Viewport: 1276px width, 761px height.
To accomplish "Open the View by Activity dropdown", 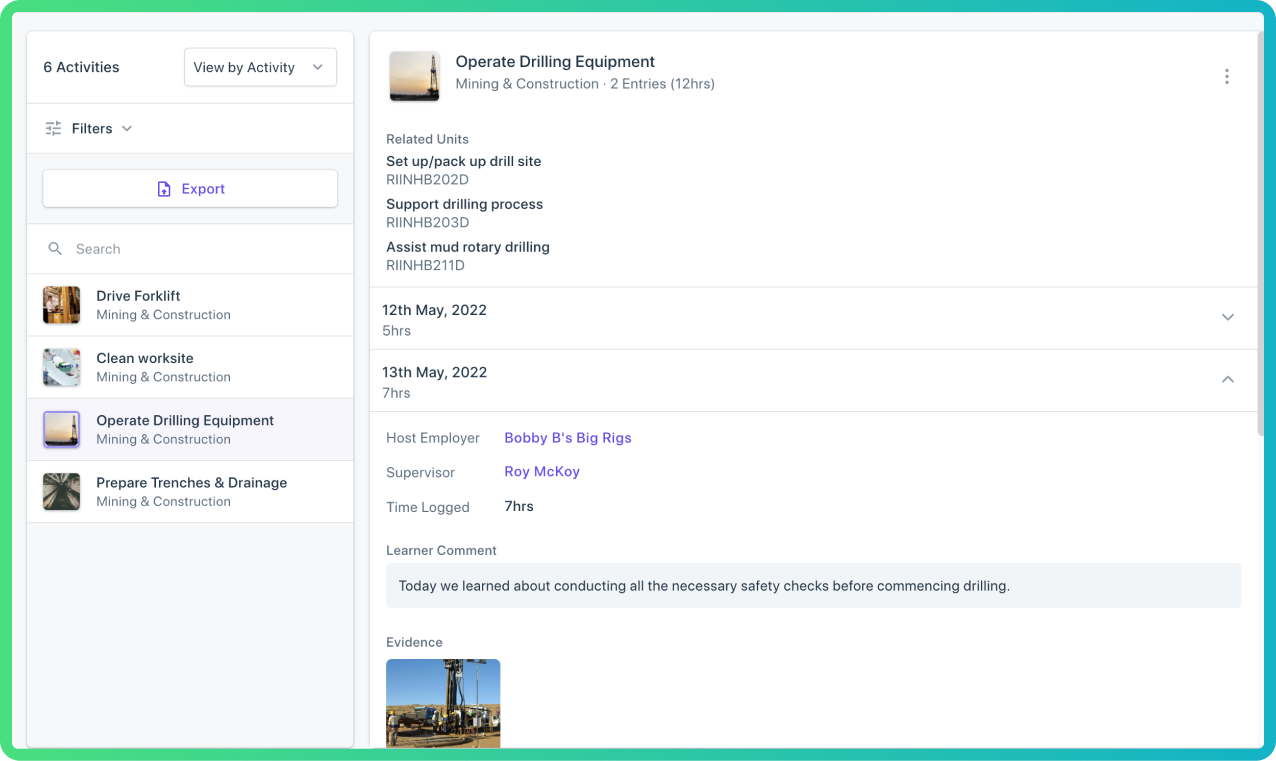I will pyautogui.click(x=260, y=67).
